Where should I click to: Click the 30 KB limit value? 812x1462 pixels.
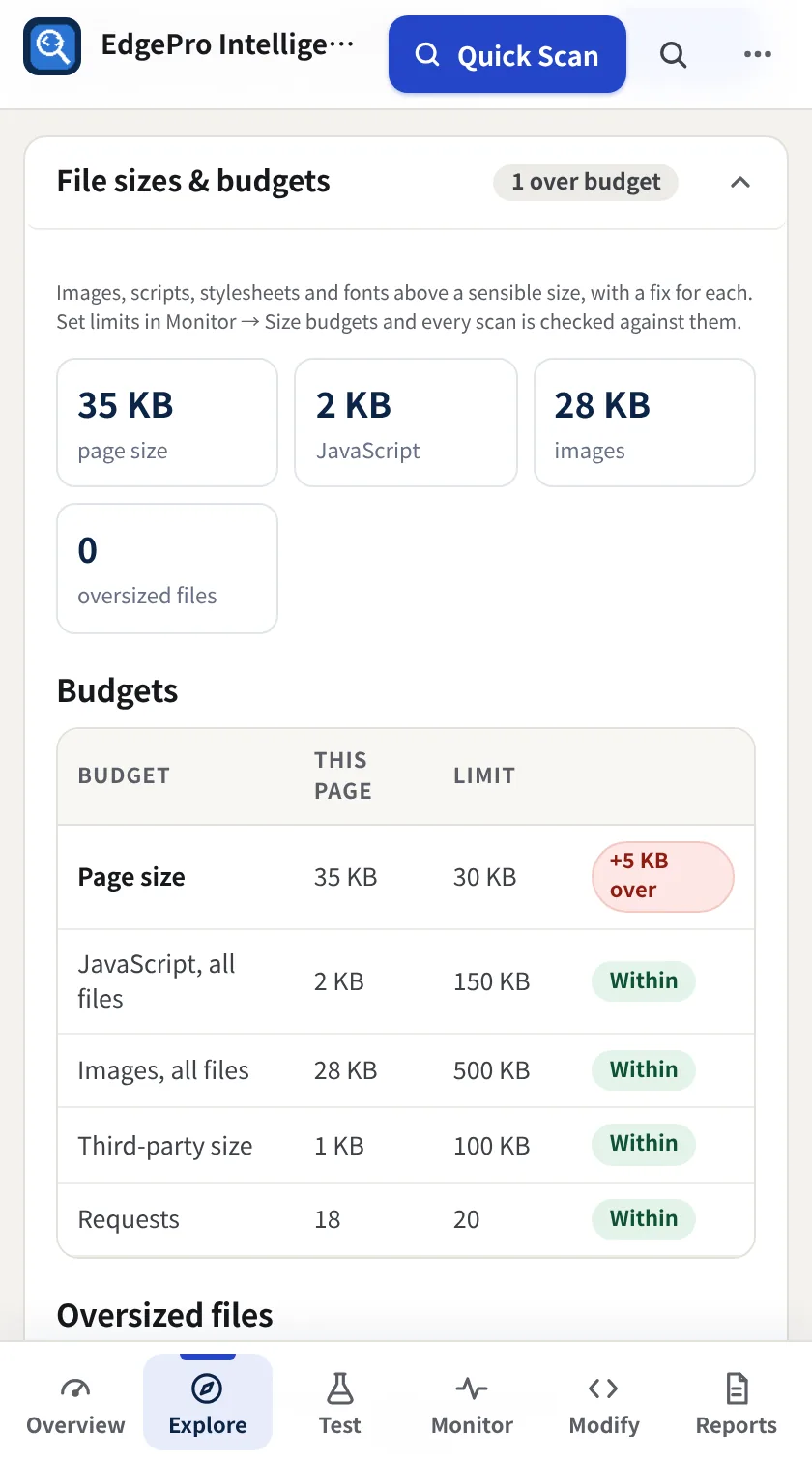[x=485, y=877]
